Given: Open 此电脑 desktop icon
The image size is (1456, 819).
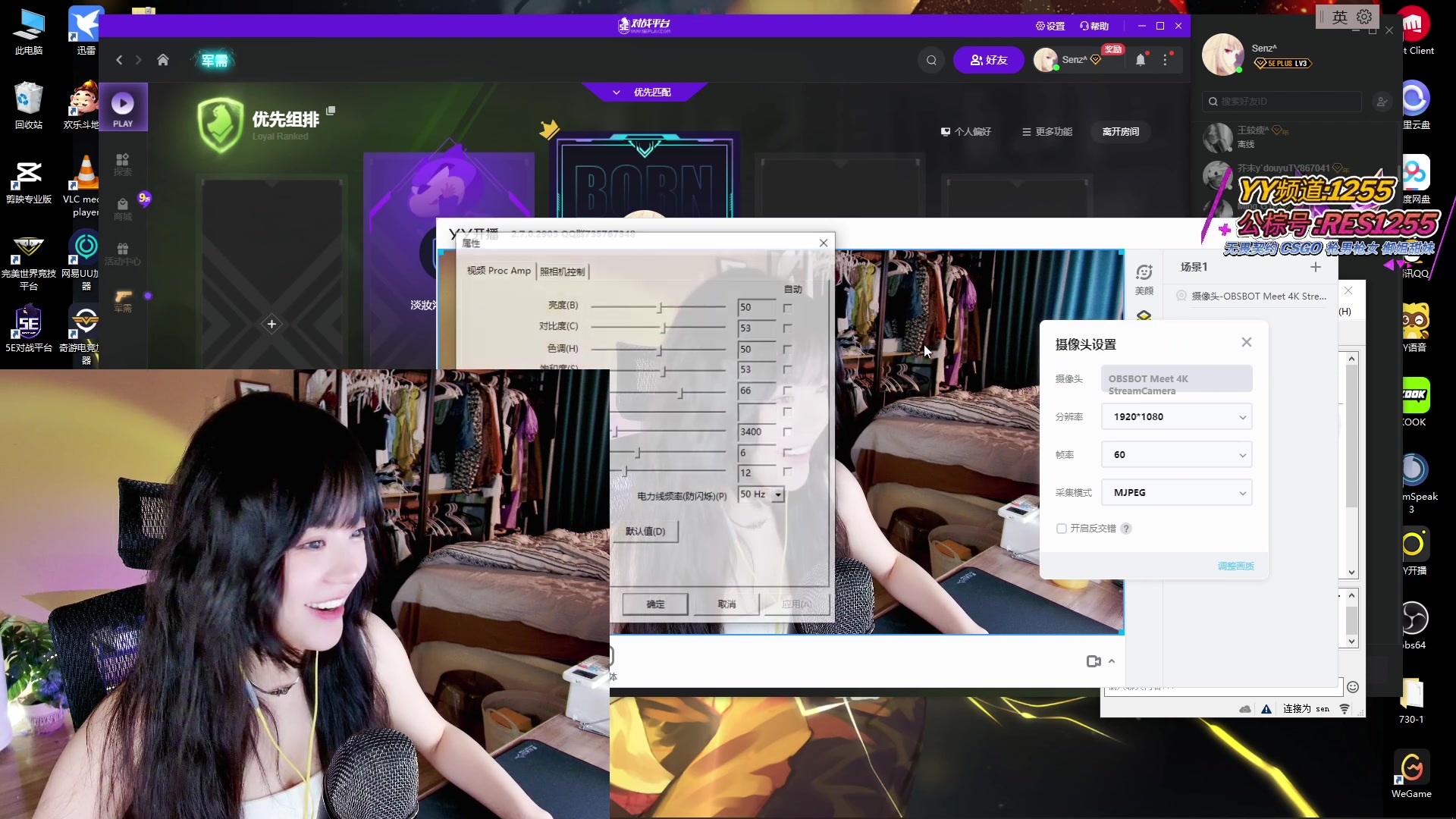Looking at the screenshot, I should tap(29, 31).
